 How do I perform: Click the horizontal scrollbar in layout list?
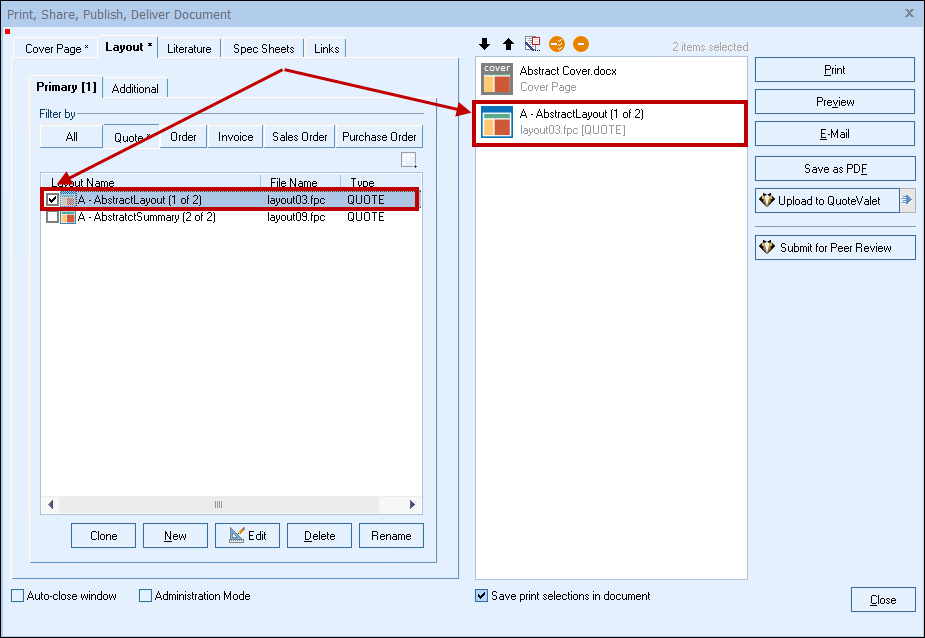231,505
